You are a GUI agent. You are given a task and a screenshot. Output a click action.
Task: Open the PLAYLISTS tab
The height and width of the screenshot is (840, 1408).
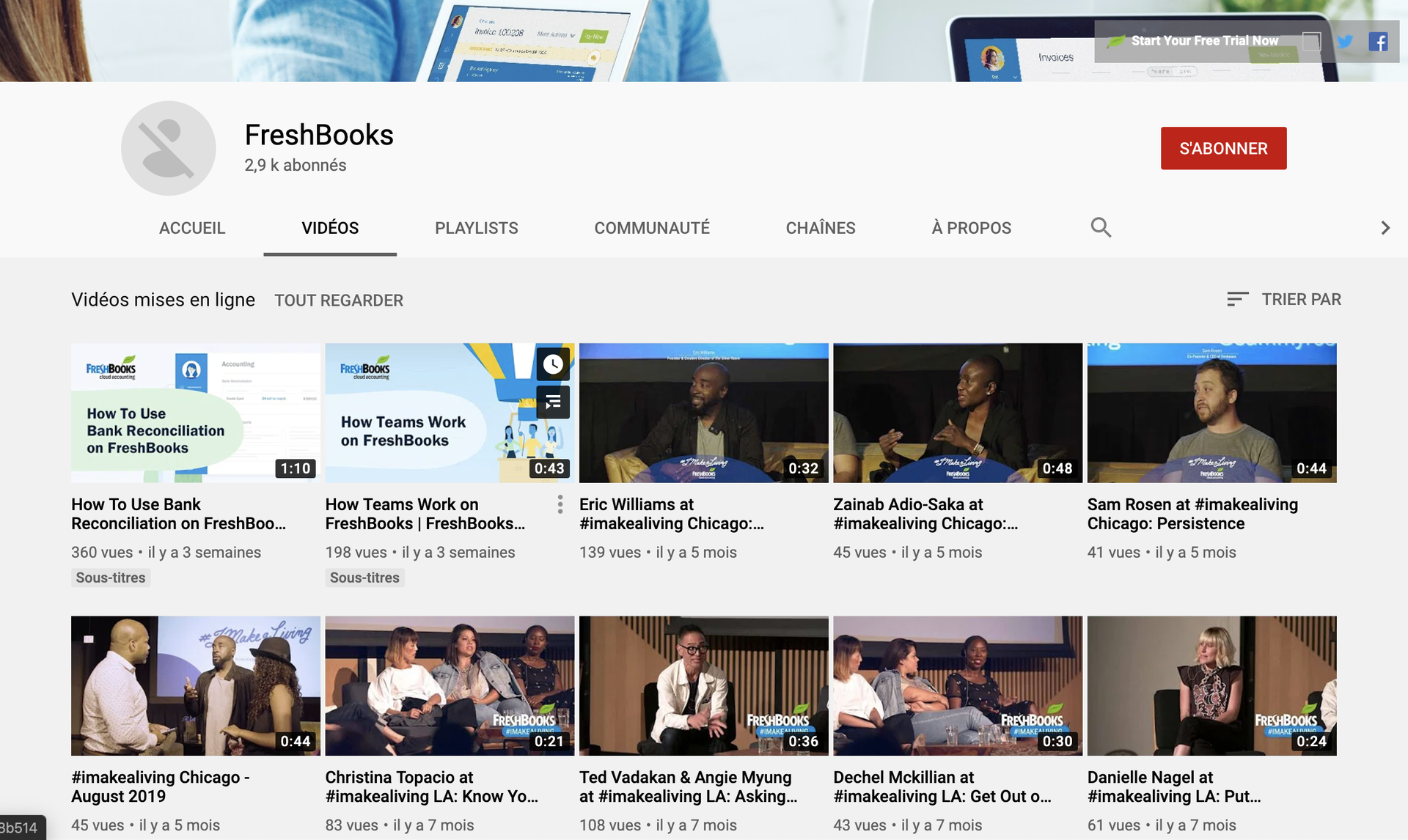tap(477, 228)
